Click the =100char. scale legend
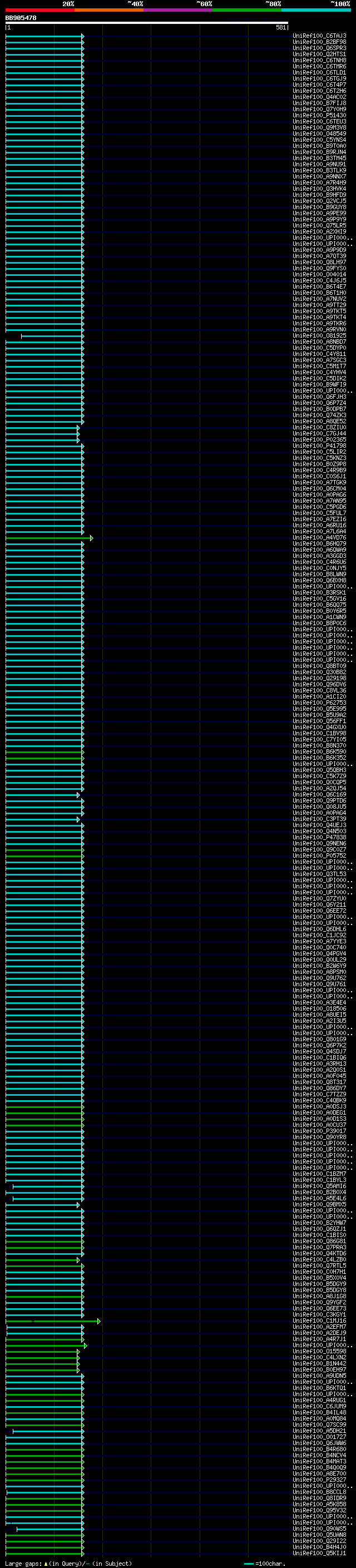 pyautogui.click(x=264, y=1563)
